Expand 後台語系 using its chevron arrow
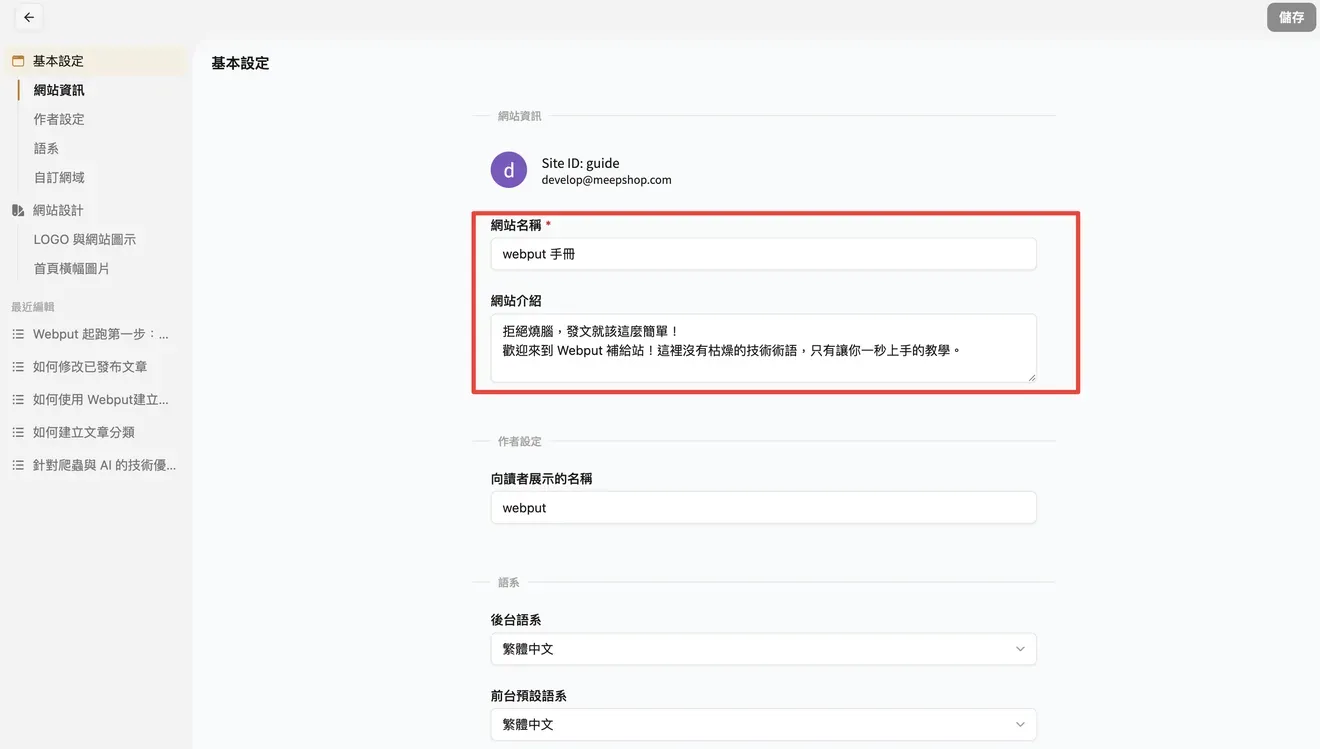The image size is (1320, 749). click(1020, 649)
